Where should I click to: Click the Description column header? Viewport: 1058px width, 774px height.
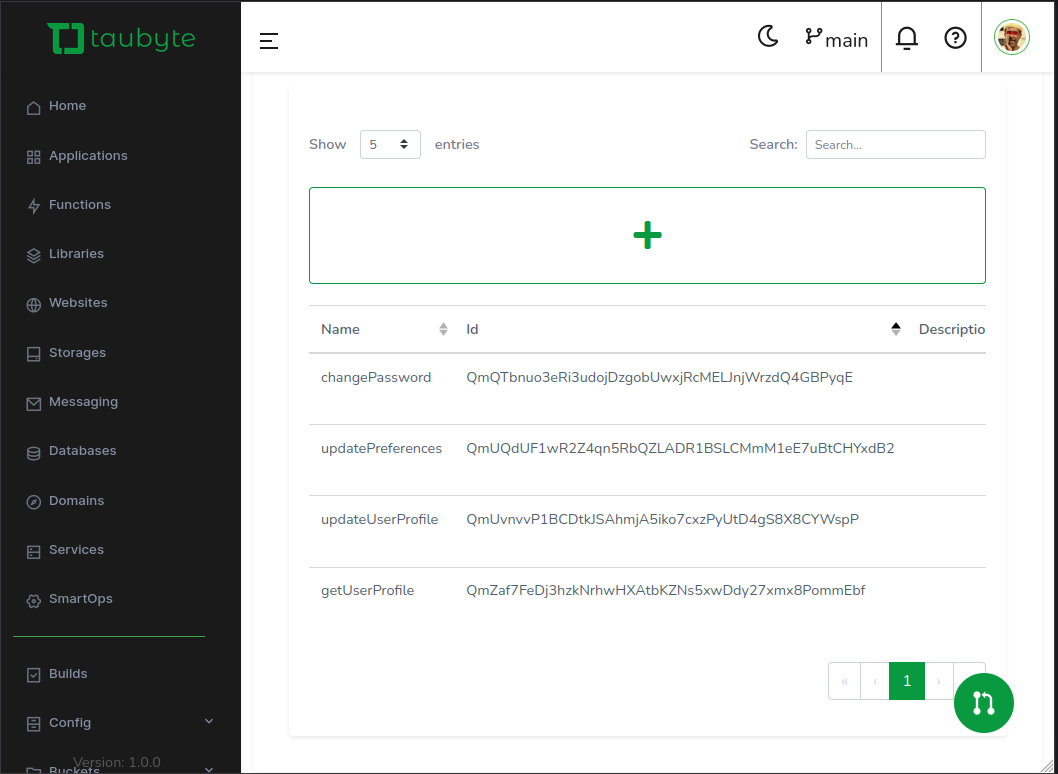coord(951,329)
